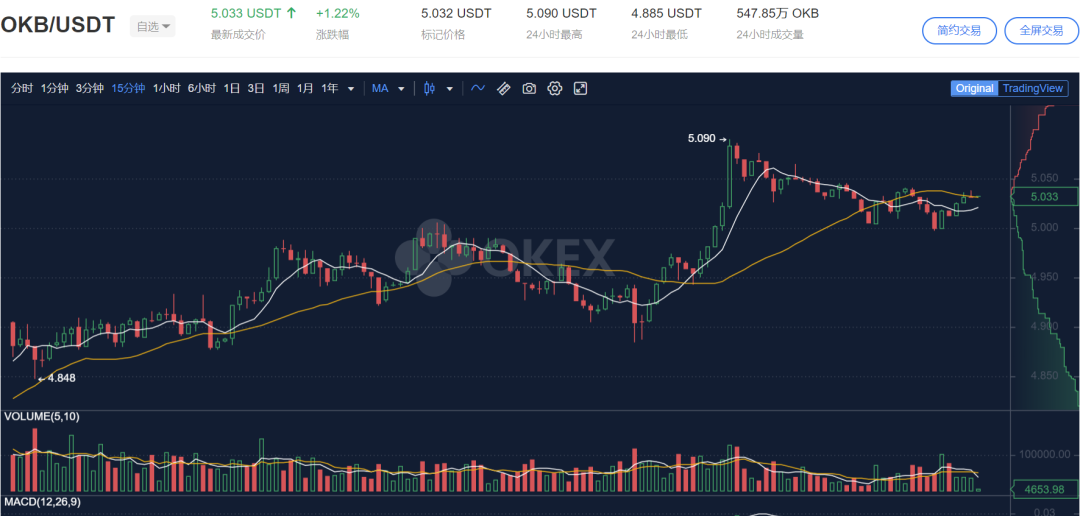
Task: Open chart settings gear icon
Action: tap(554, 88)
